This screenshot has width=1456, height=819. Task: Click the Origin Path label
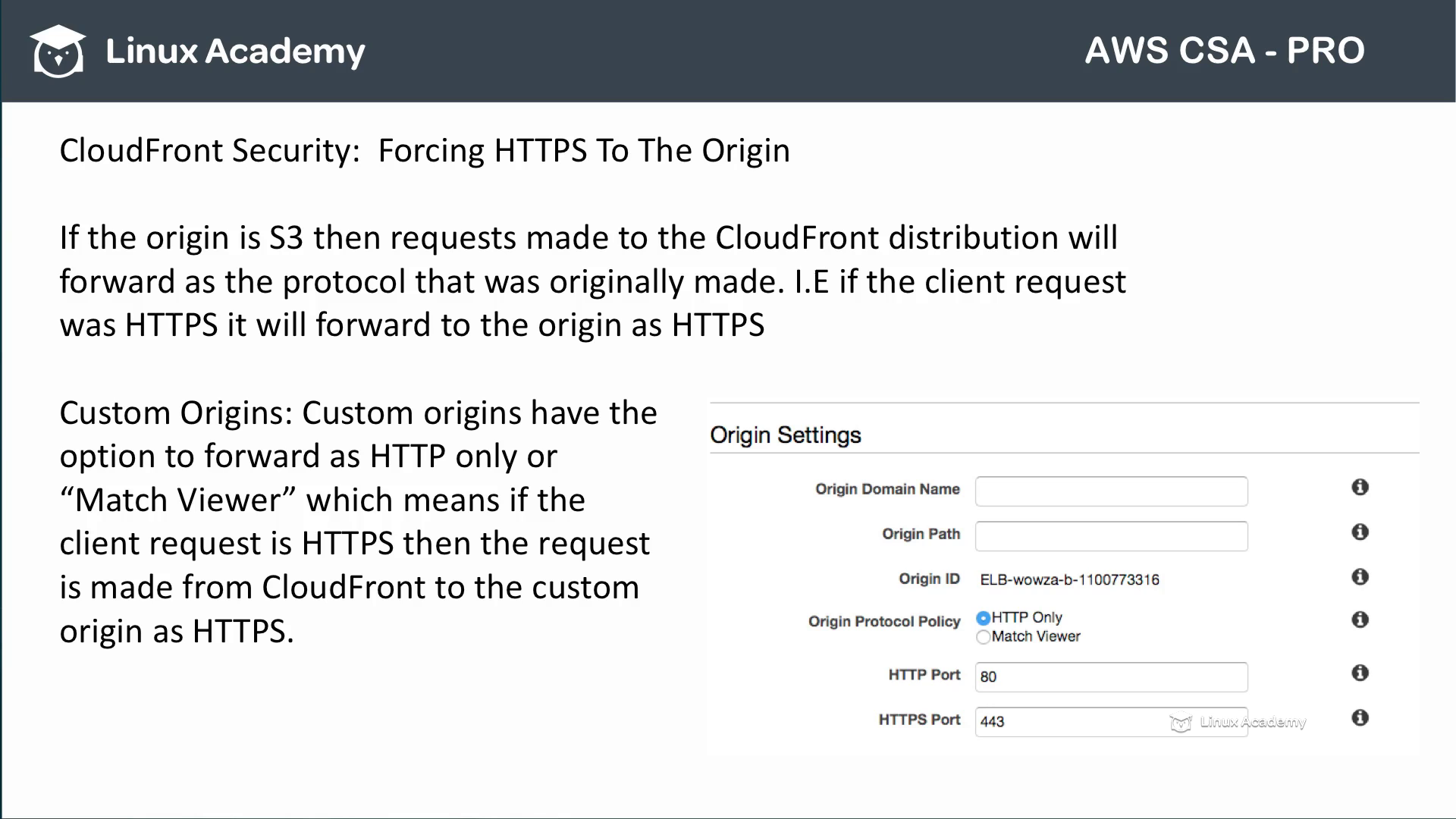[921, 534]
